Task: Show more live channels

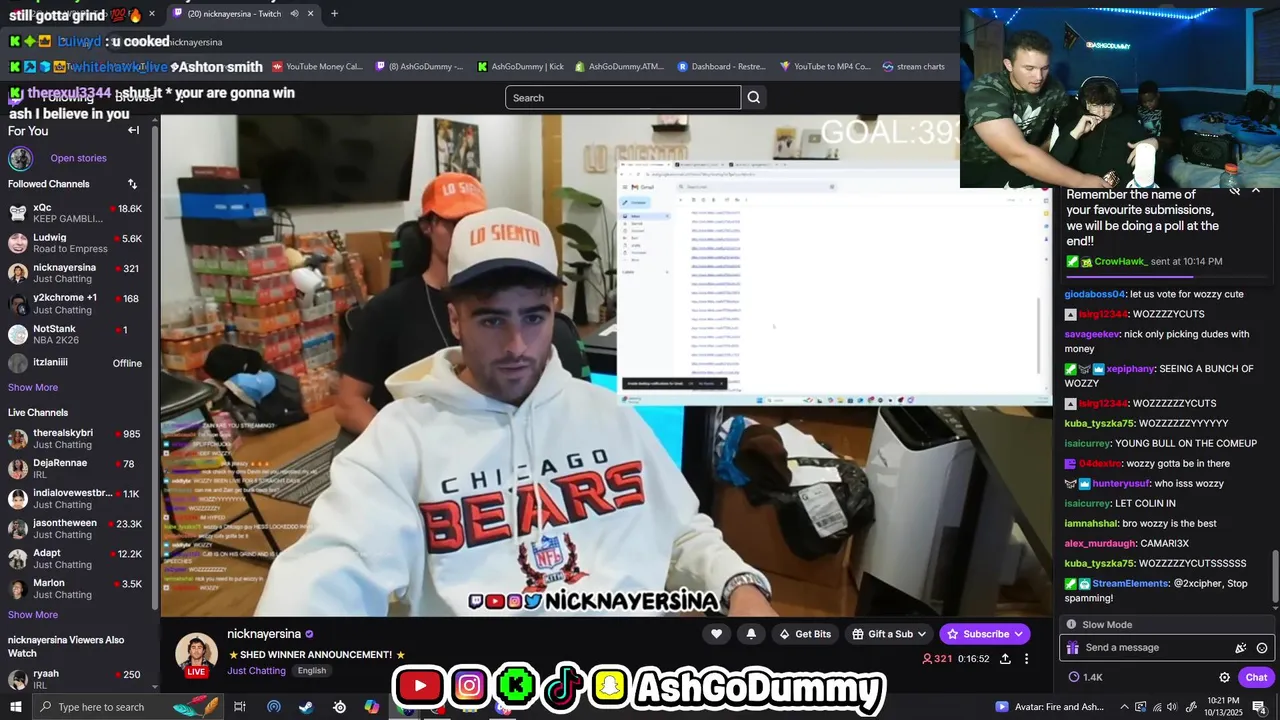Action: tap(33, 615)
